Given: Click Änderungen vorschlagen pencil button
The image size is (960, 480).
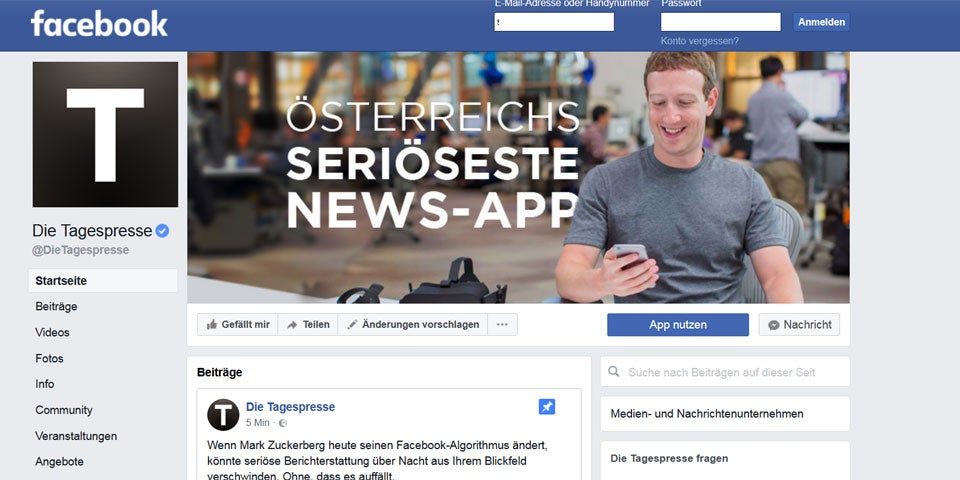Looking at the screenshot, I should pos(413,324).
